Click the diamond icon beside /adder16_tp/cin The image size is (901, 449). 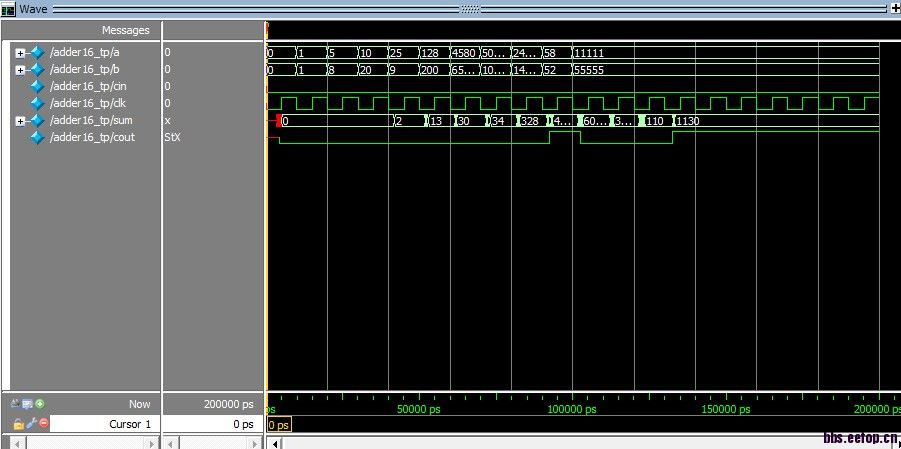[37, 86]
